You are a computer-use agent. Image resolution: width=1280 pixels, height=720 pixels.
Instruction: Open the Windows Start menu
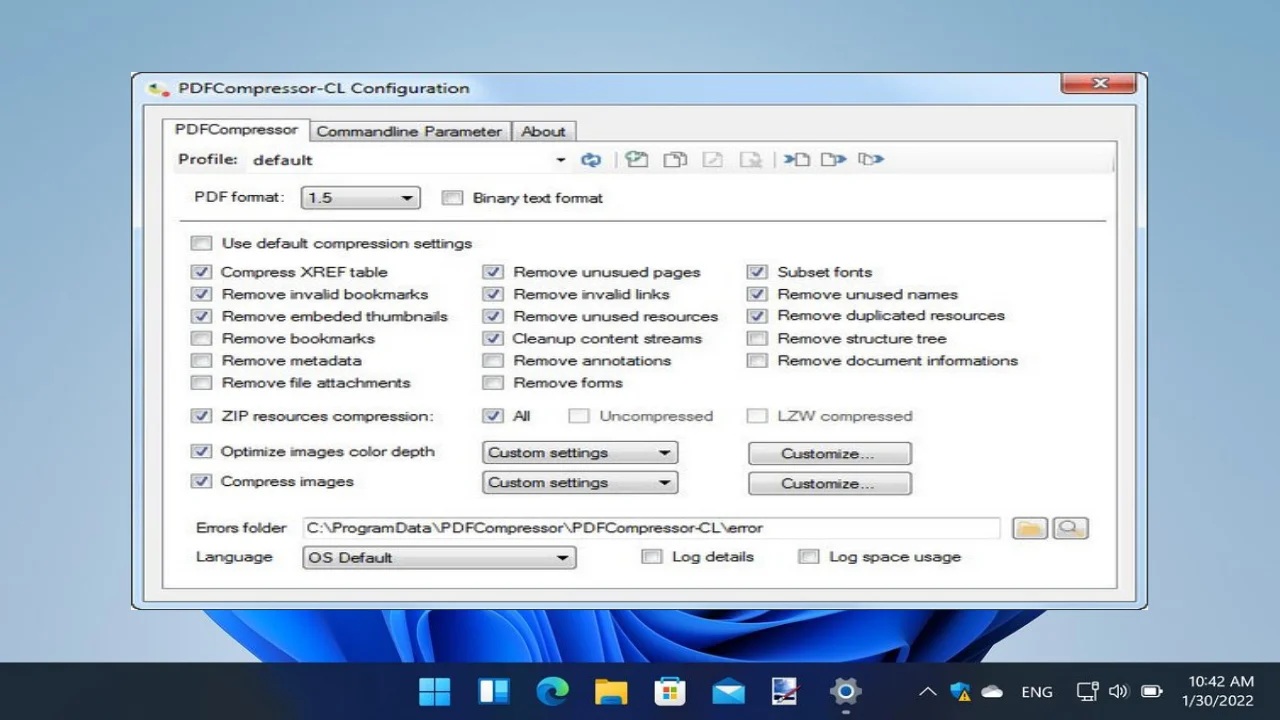tap(434, 691)
